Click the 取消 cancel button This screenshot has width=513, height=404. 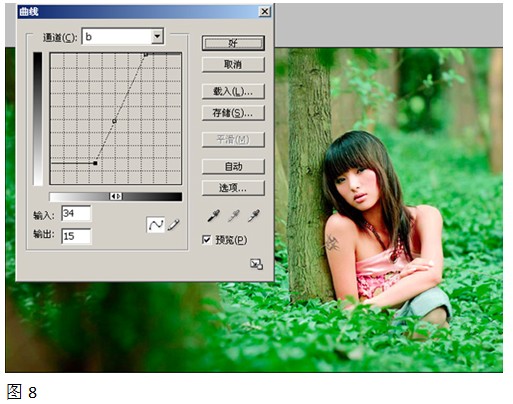(233, 64)
